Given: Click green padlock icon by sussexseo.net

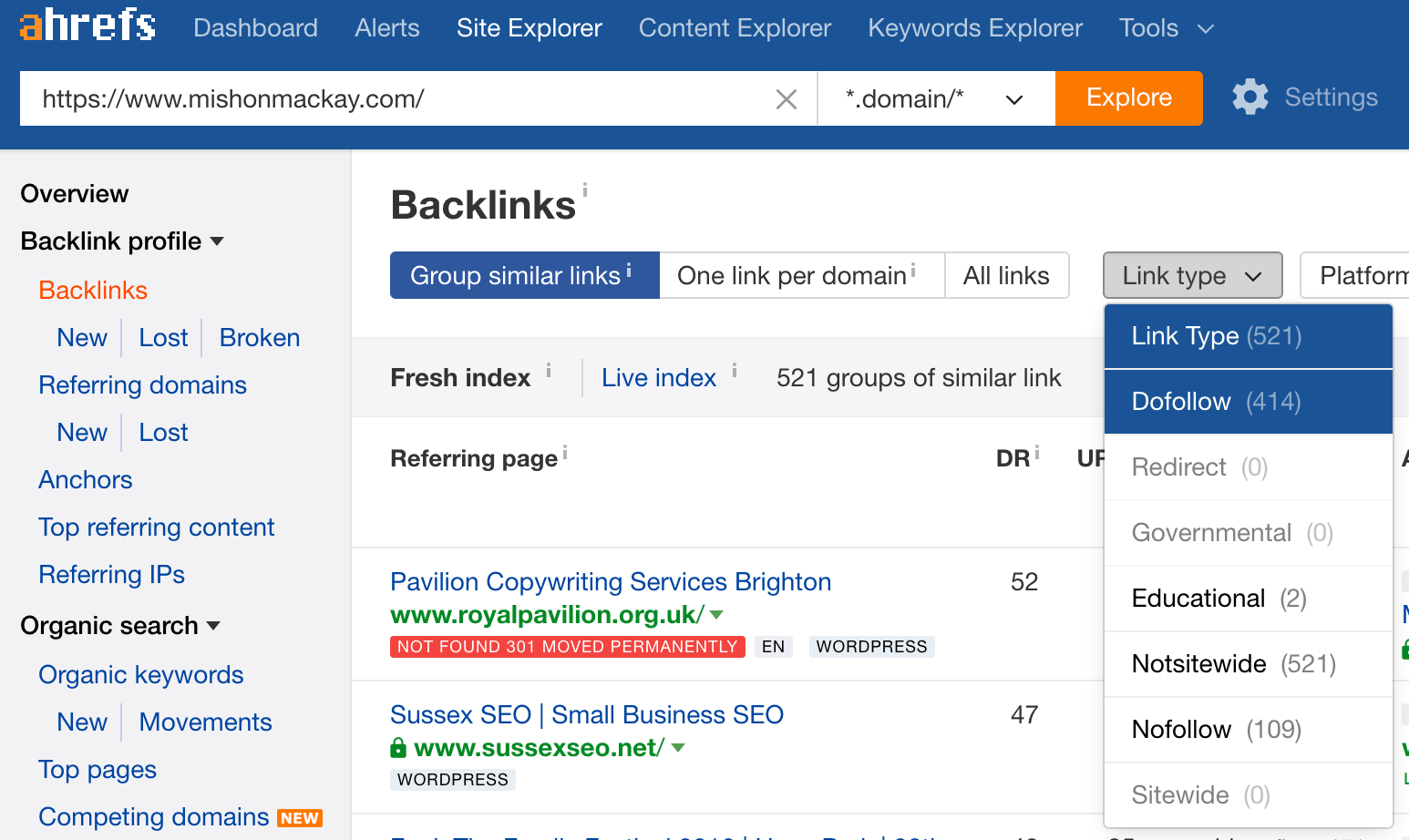Looking at the screenshot, I should pos(398,749).
